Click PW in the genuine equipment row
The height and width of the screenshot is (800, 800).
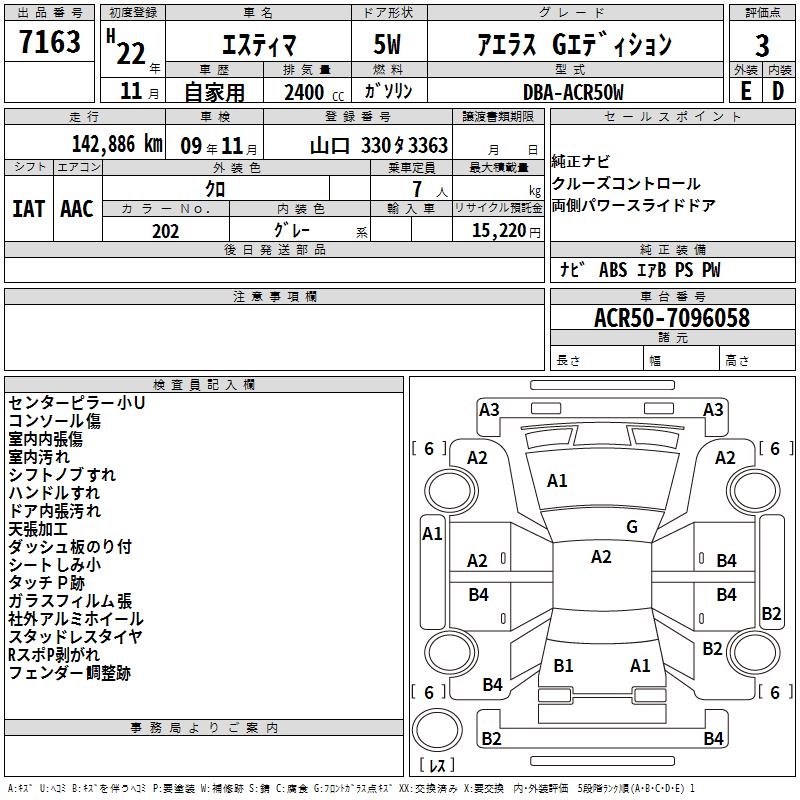click(711, 270)
